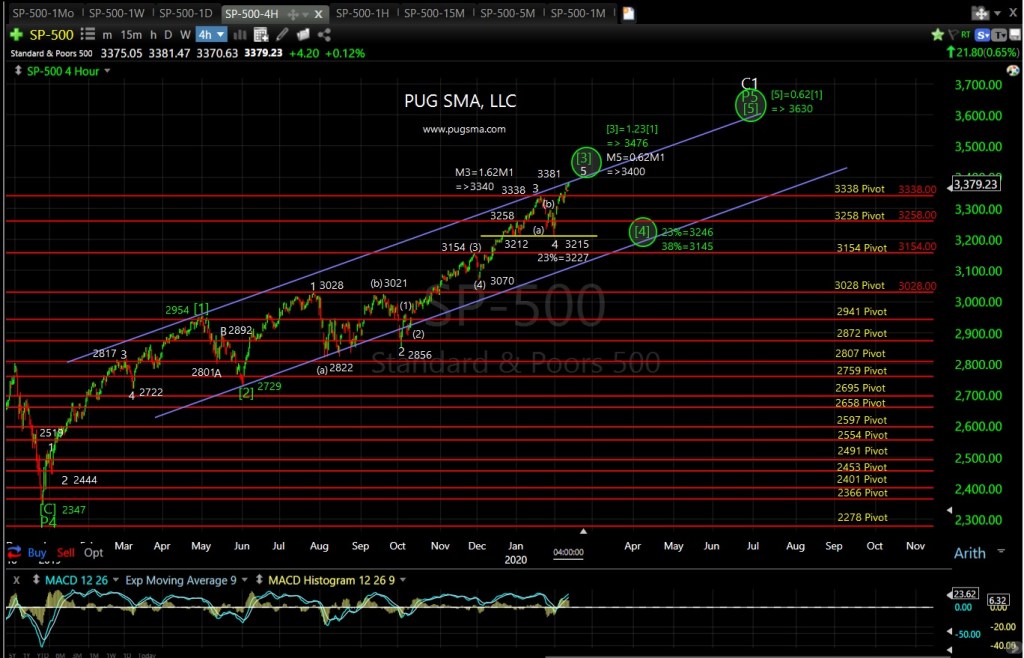
Task: Click the +0.12% change value
Action: point(344,53)
